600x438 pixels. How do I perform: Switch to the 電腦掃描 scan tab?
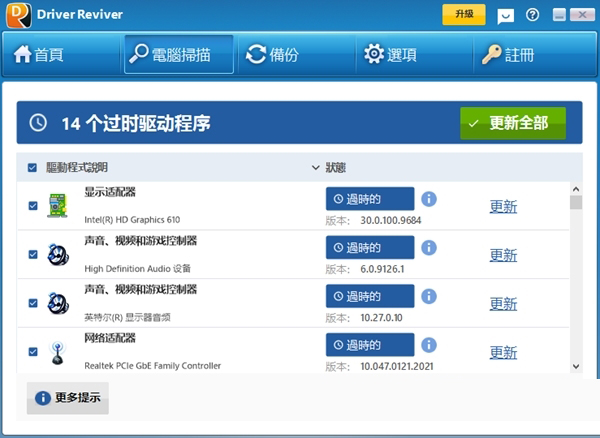(x=179, y=54)
